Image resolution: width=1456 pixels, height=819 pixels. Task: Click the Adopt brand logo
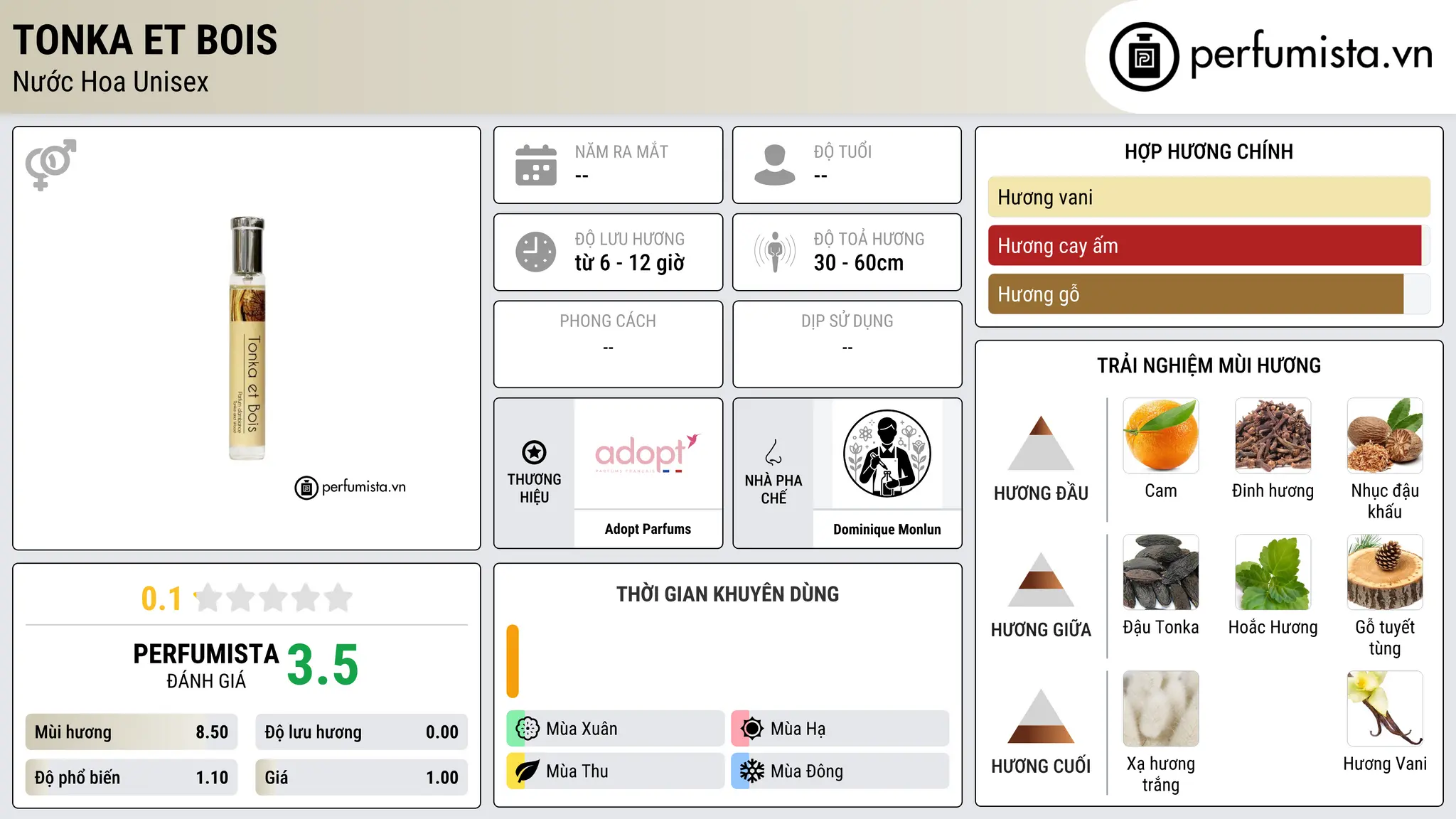point(648,454)
